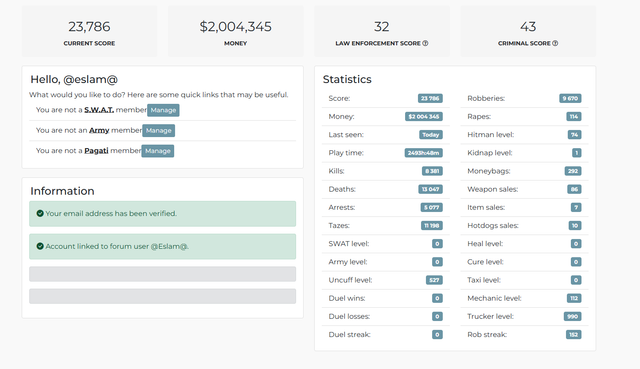
Task: Click the email verified checkmark icon
Action: (x=40, y=213)
